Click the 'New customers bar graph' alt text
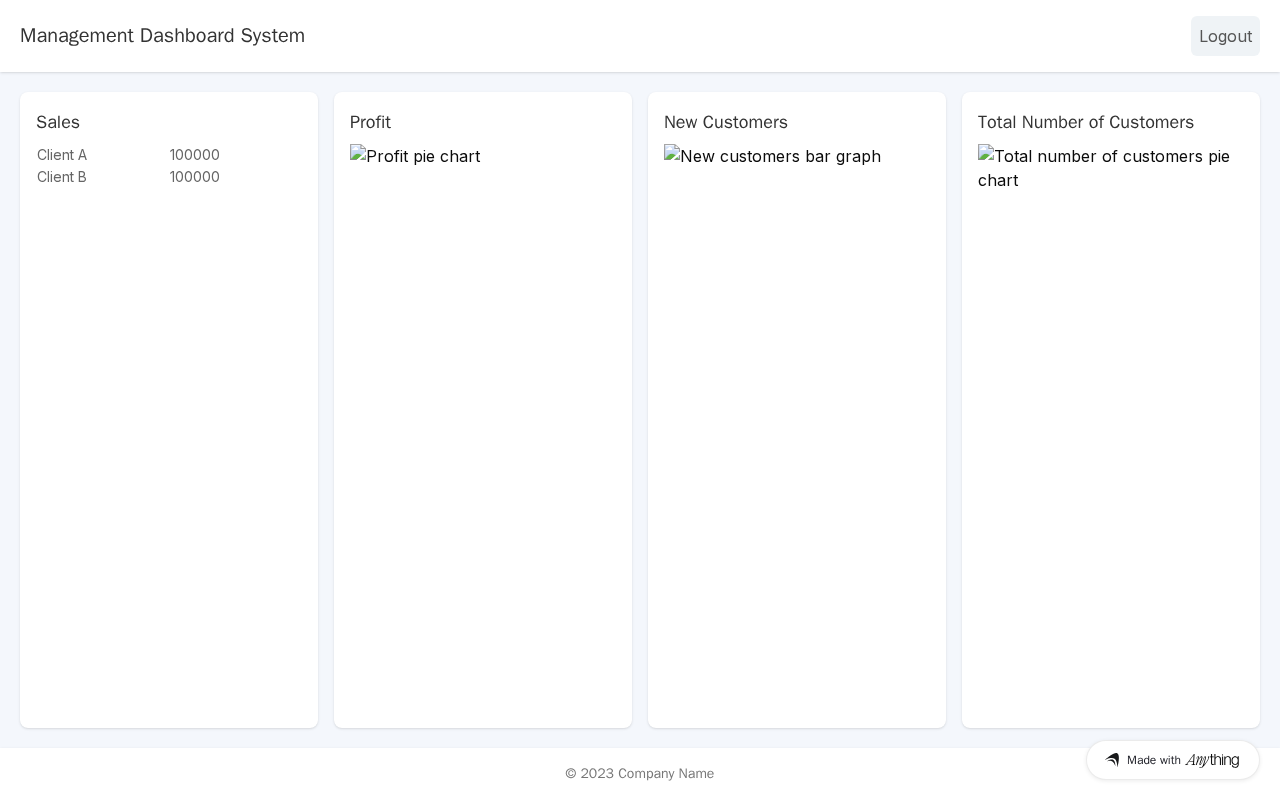This screenshot has width=1280, height=800. click(781, 157)
